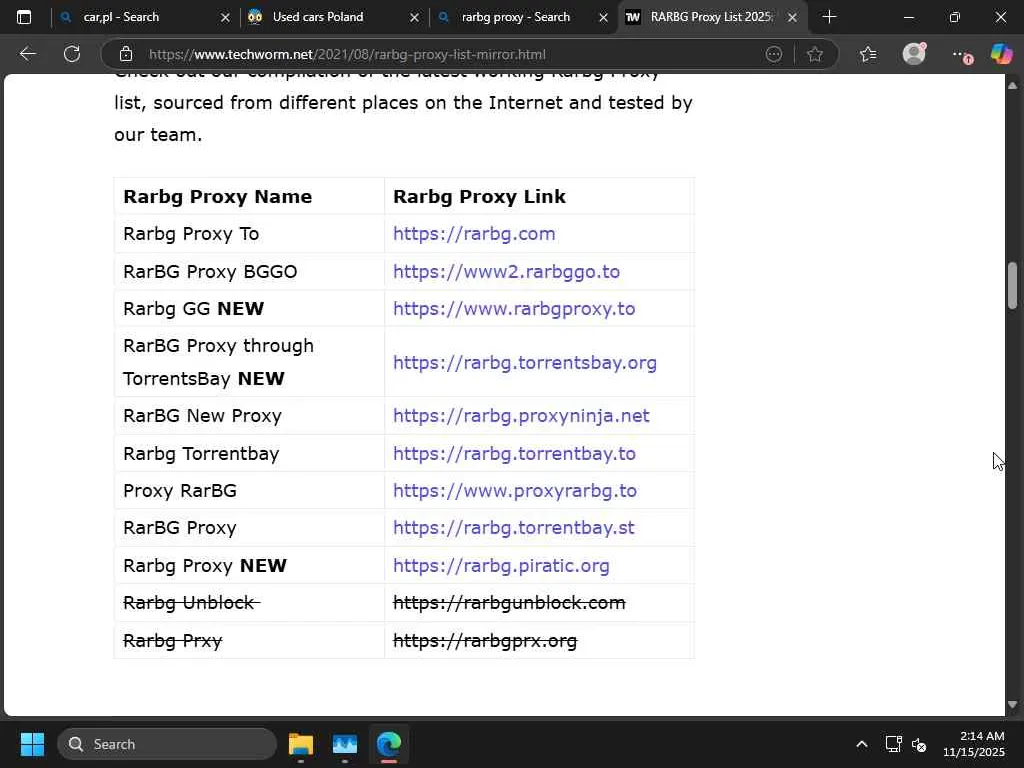The width and height of the screenshot is (1024, 768).
Task: Open the clock and date panel
Action: click(973, 744)
